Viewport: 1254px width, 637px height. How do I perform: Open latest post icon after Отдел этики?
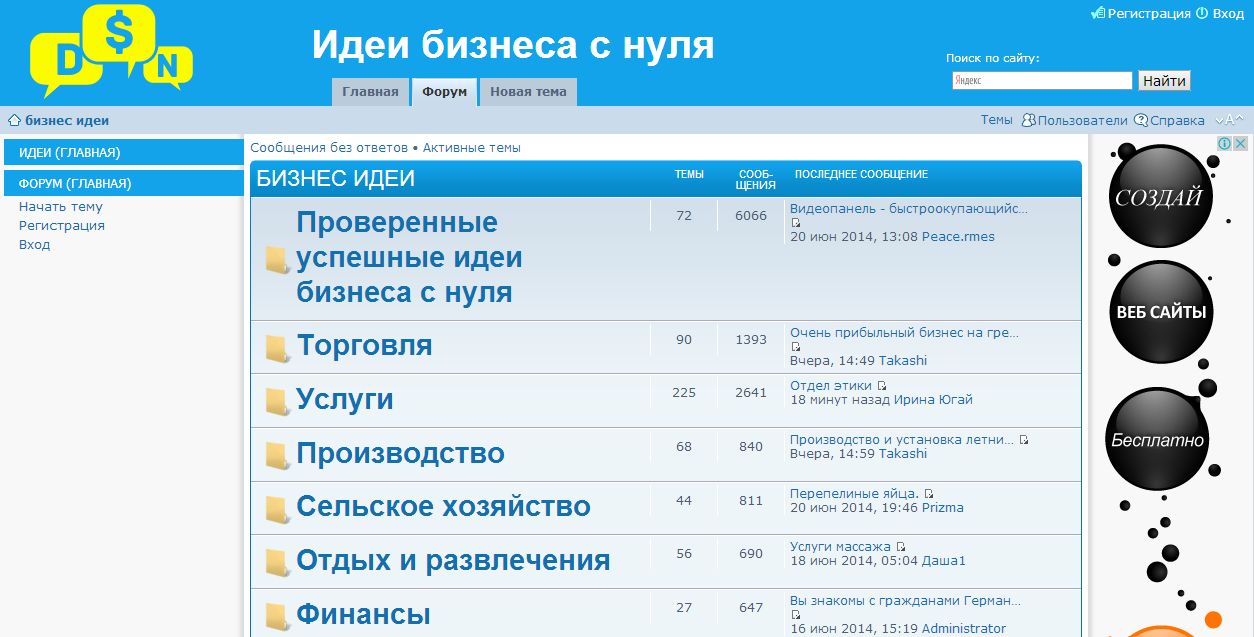point(882,386)
